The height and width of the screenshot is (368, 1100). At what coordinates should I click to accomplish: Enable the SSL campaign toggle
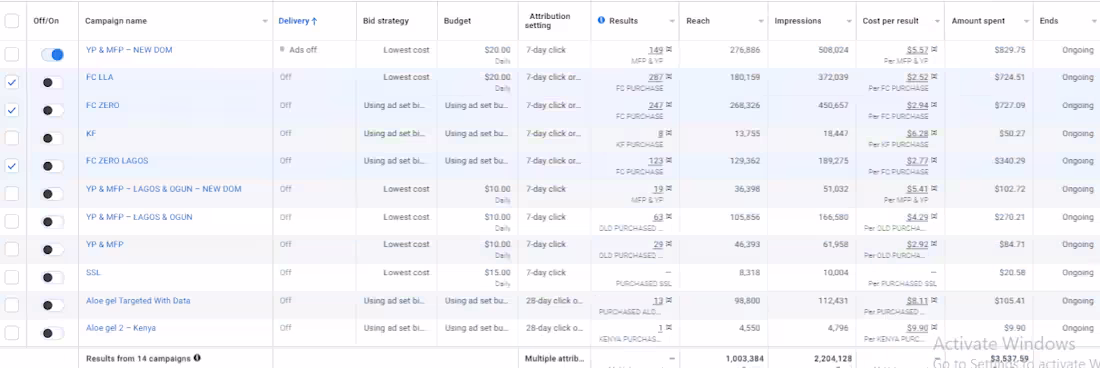coord(53,278)
